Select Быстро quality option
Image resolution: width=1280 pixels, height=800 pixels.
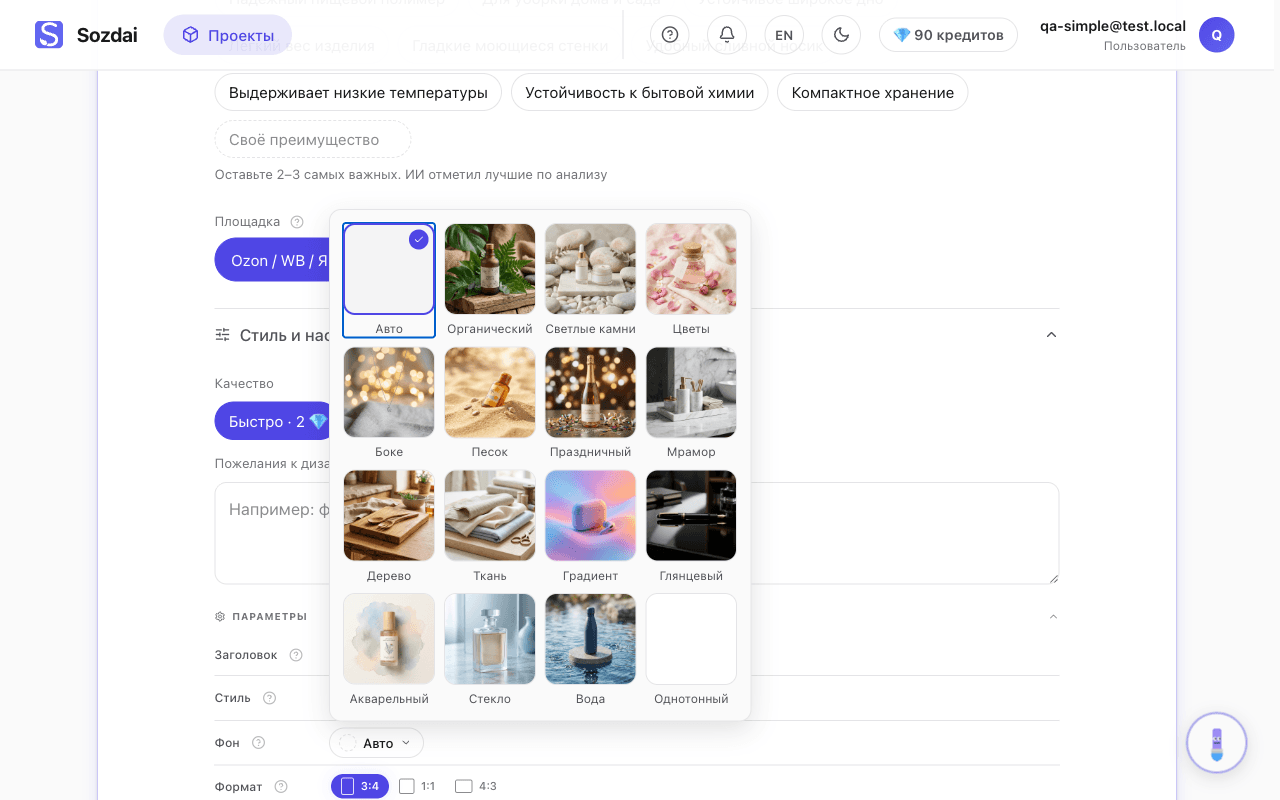(273, 421)
